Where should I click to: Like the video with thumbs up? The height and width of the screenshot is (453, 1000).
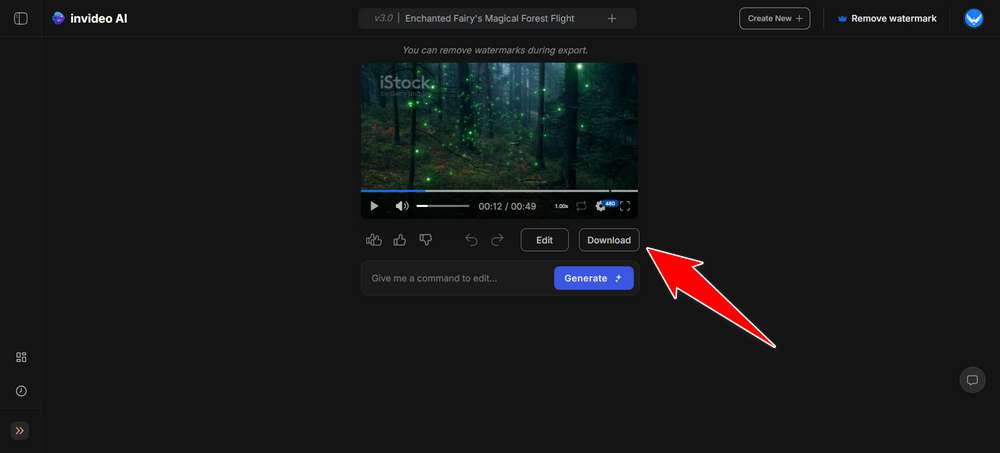(x=400, y=240)
